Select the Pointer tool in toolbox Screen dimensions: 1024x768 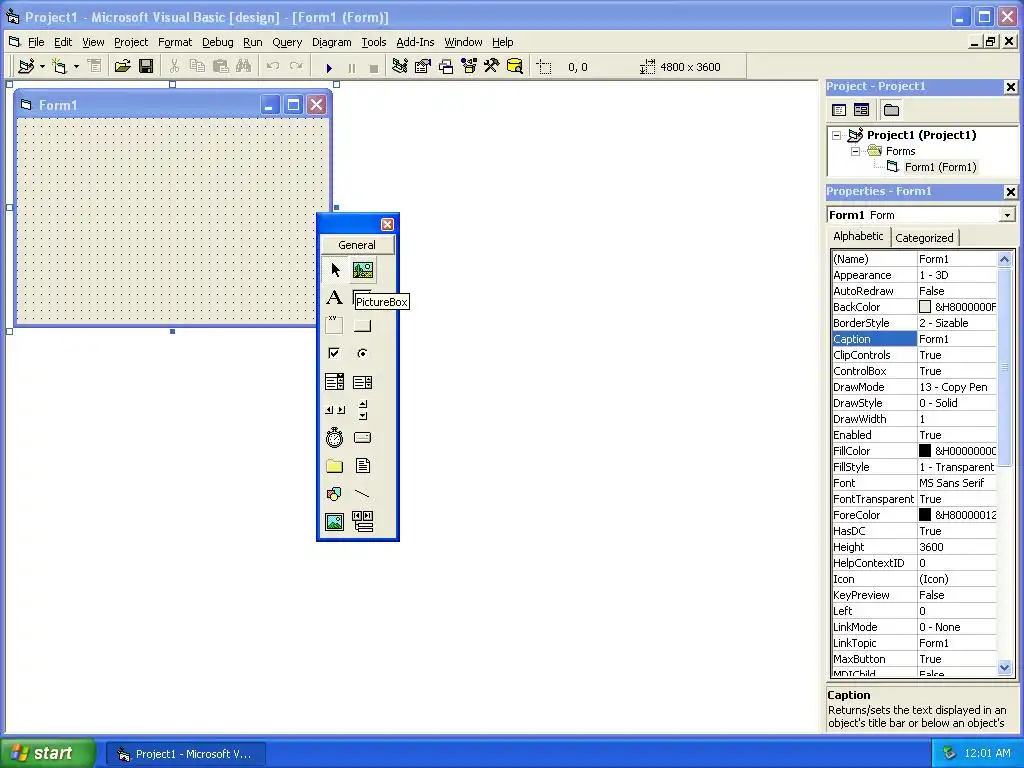click(x=334, y=270)
